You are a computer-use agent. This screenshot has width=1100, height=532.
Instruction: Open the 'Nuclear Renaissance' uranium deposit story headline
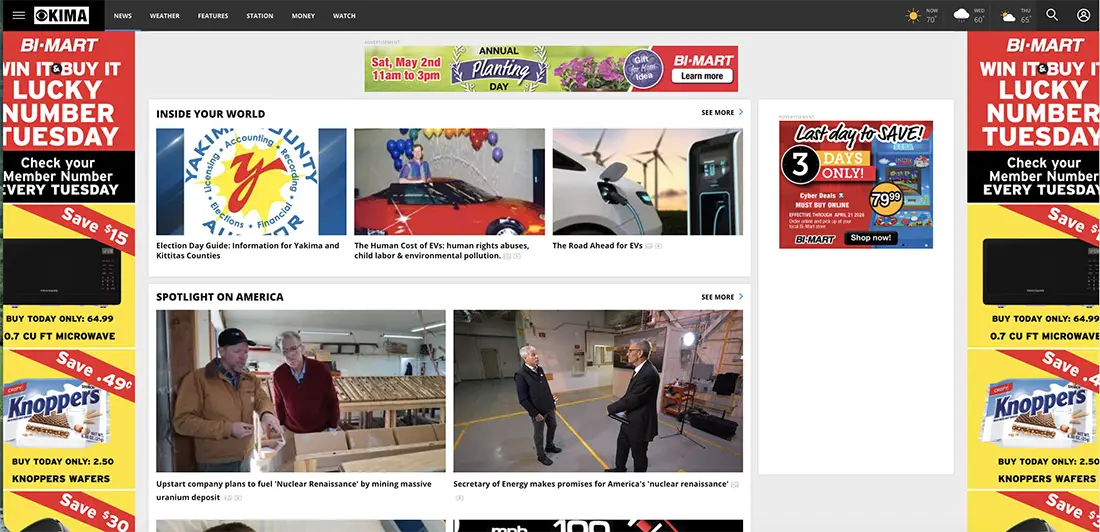tap(295, 491)
